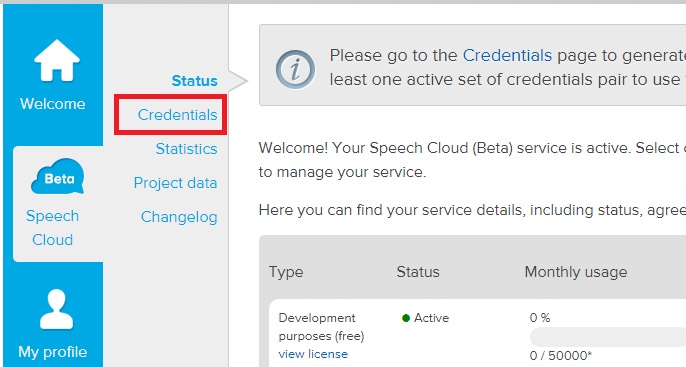Click the Welcome home icon
The image size is (686, 367).
[57, 60]
